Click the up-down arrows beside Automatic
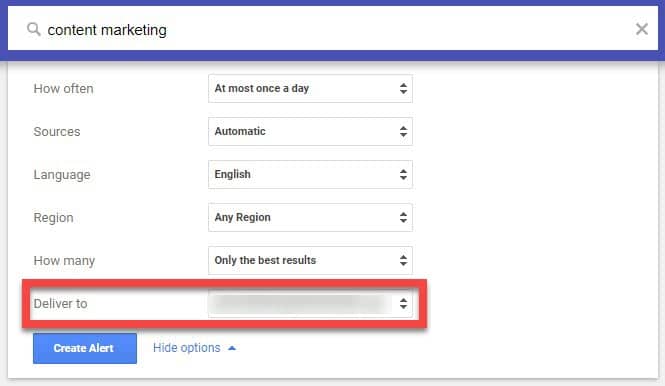 (403, 131)
